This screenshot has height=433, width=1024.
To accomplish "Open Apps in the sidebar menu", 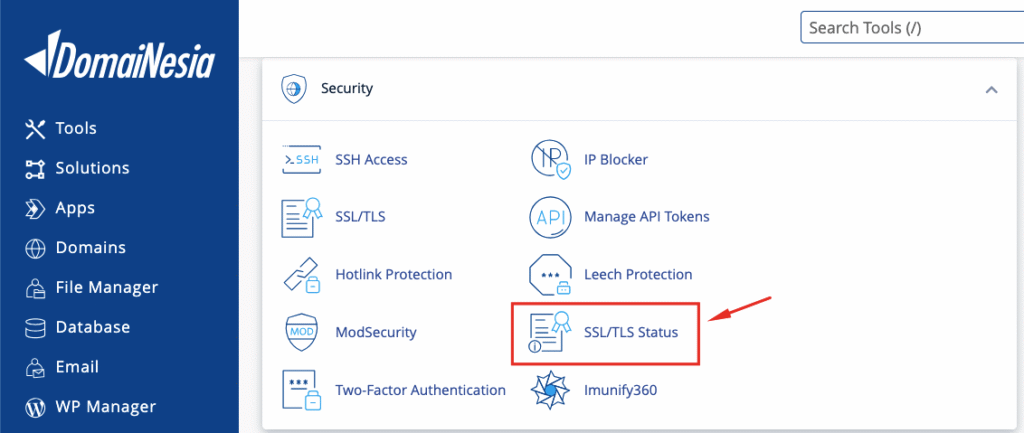I will point(75,209).
